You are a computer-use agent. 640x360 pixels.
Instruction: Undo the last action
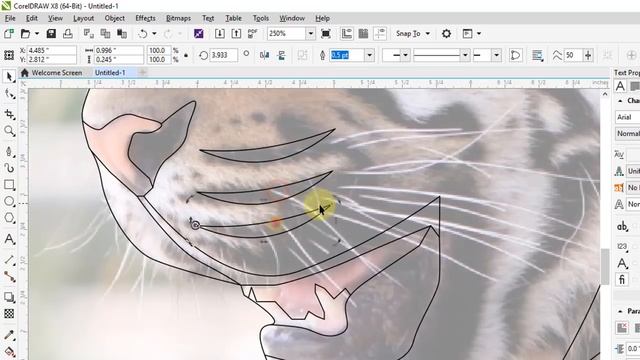142,33
